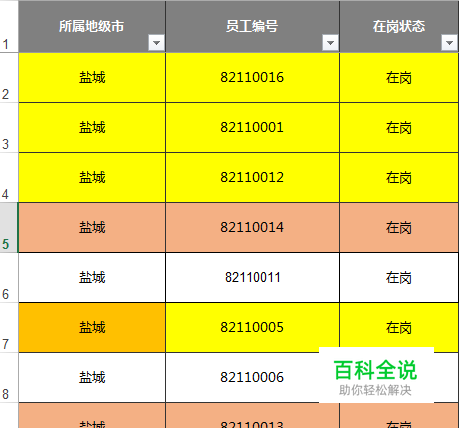Select row header 3
The image size is (459, 428).
(x=9, y=128)
